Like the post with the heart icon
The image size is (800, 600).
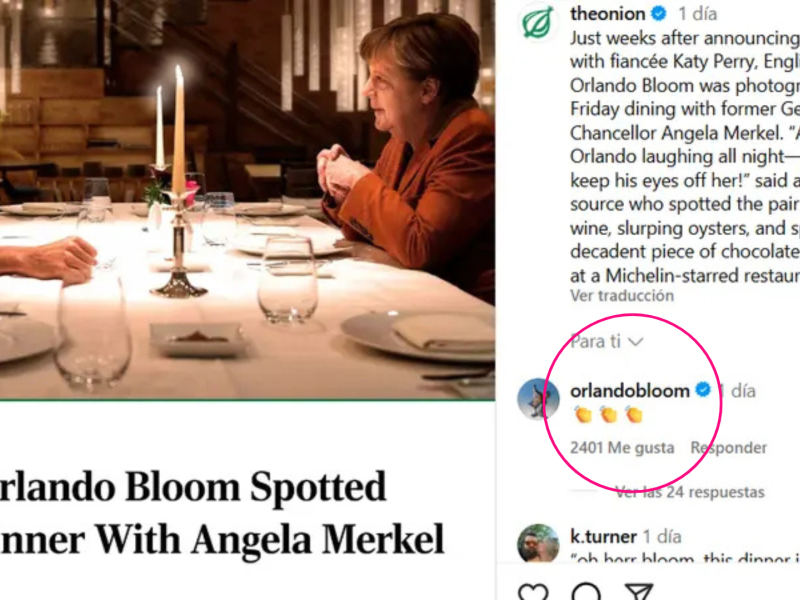click(x=533, y=592)
